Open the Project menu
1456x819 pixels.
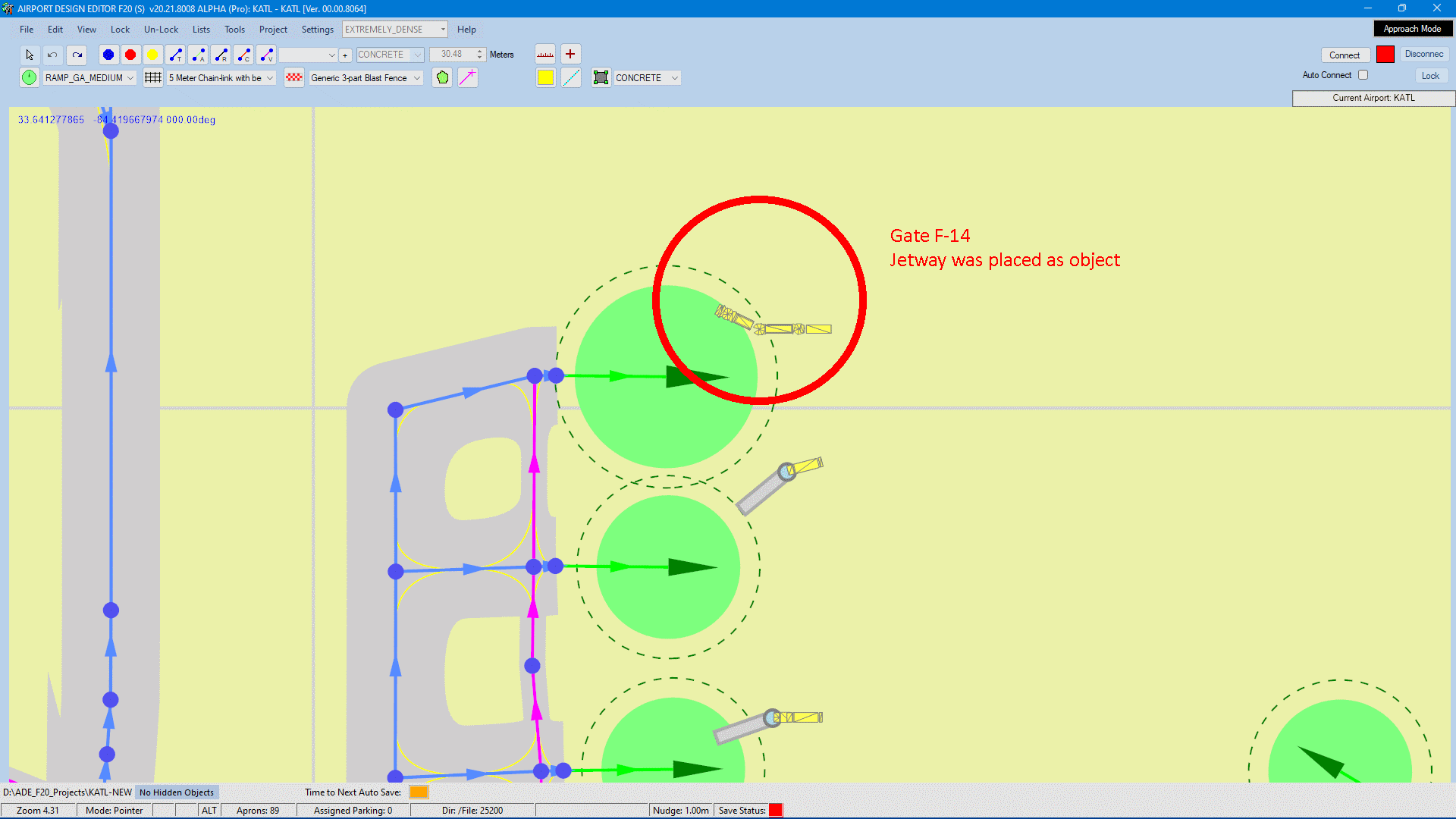click(273, 30)
